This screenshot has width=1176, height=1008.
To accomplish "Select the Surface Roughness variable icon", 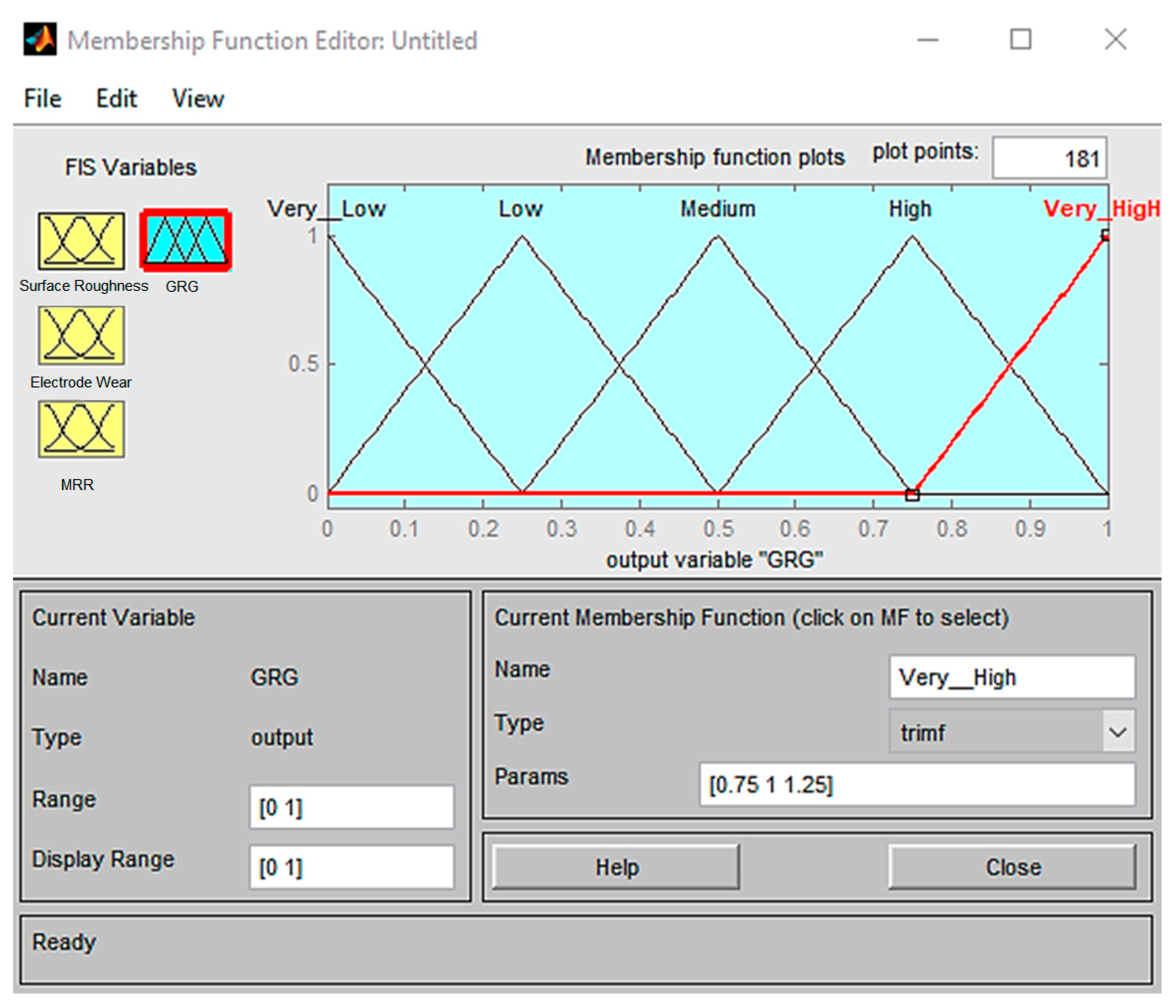I will point(81,241).
